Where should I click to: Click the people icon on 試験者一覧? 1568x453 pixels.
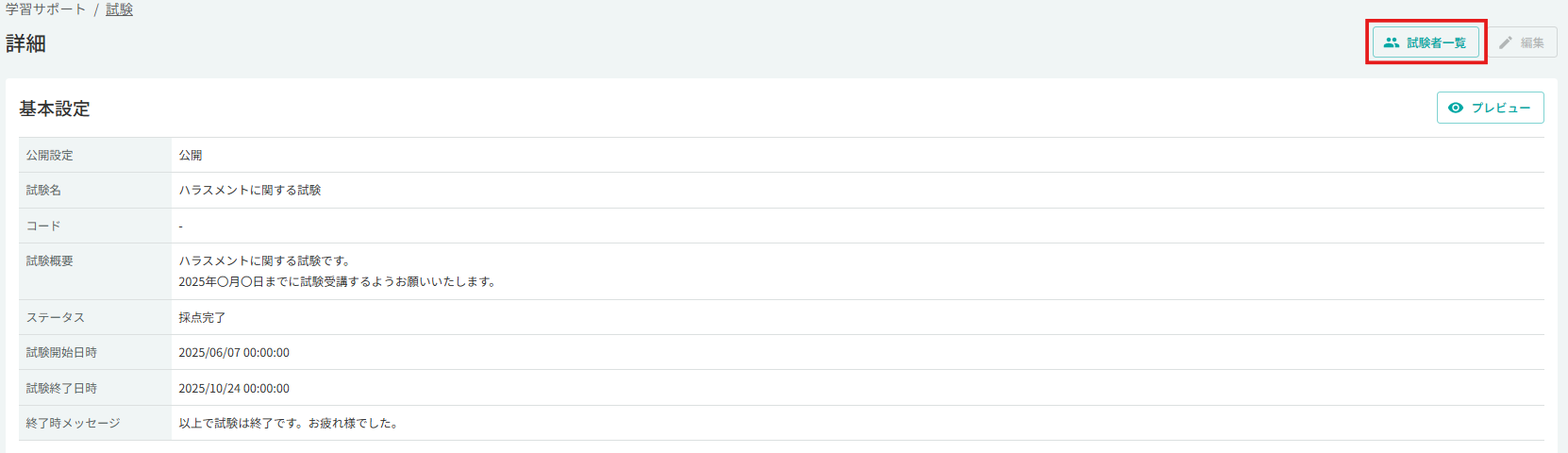1391,42
